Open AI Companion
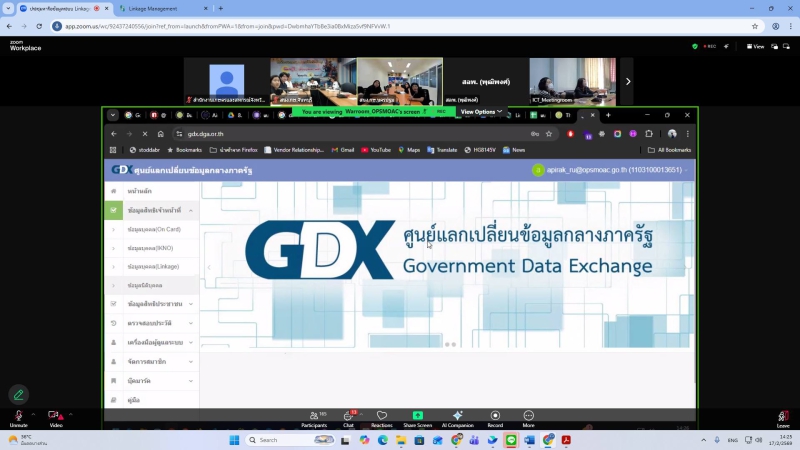 coord(457,417)
